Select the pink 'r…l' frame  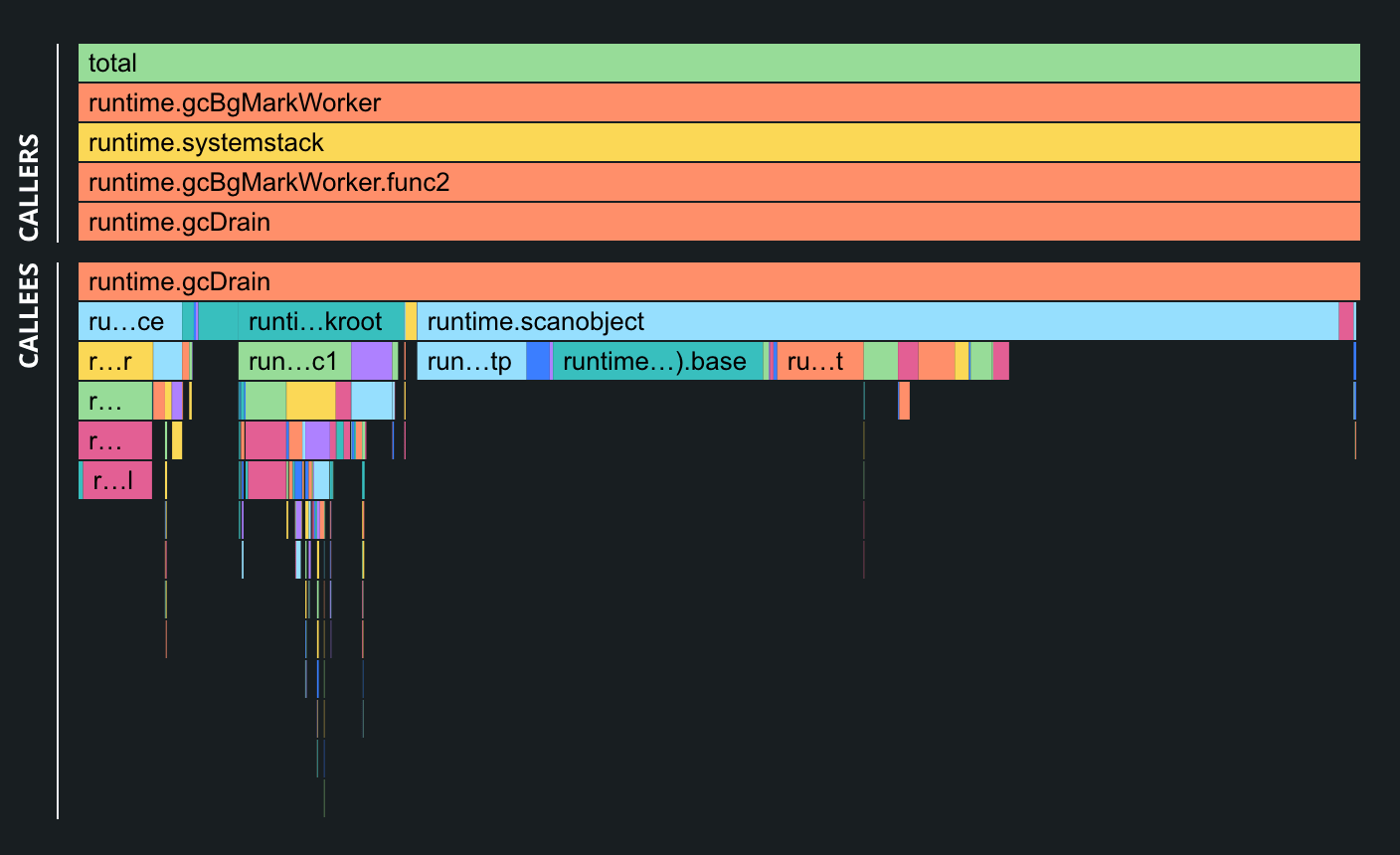tap(117, 480)
